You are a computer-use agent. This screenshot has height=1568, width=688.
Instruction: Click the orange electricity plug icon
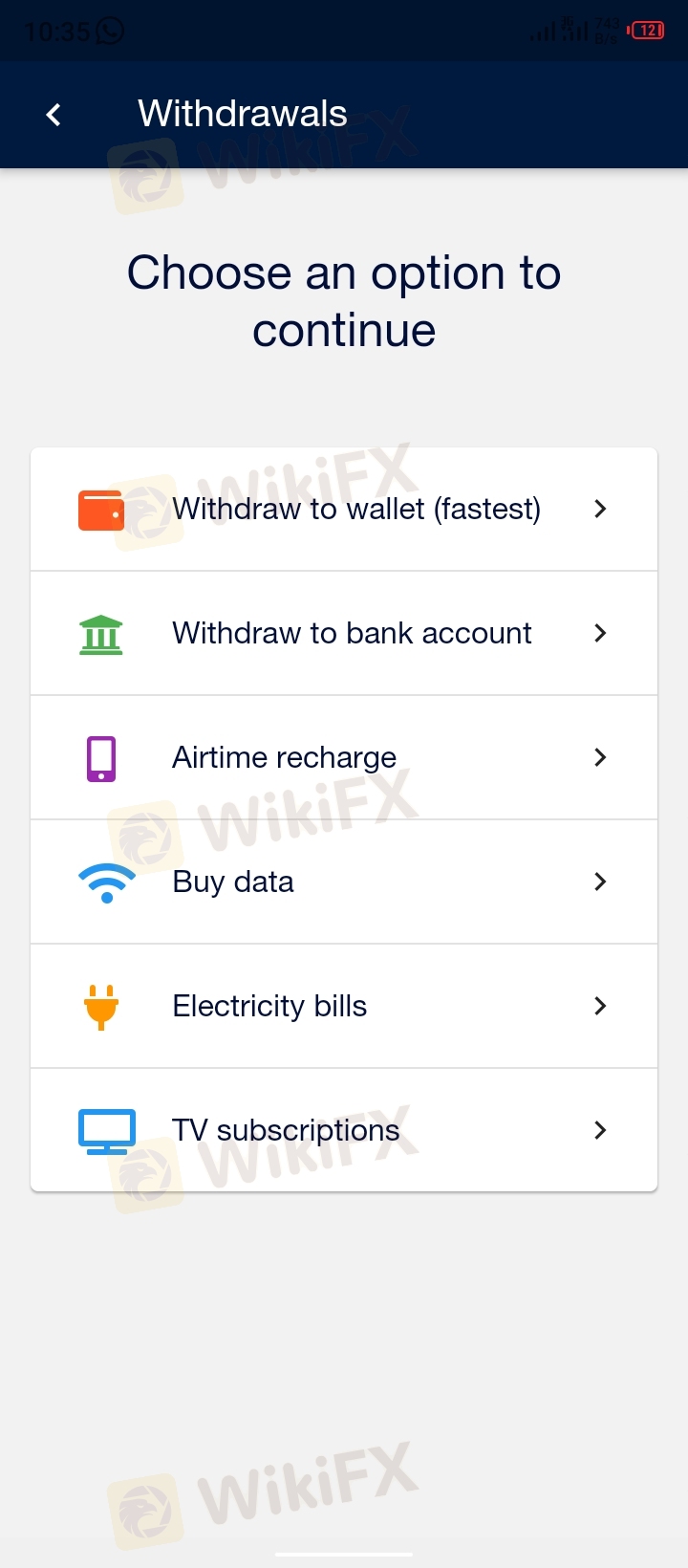point(101,1007)
